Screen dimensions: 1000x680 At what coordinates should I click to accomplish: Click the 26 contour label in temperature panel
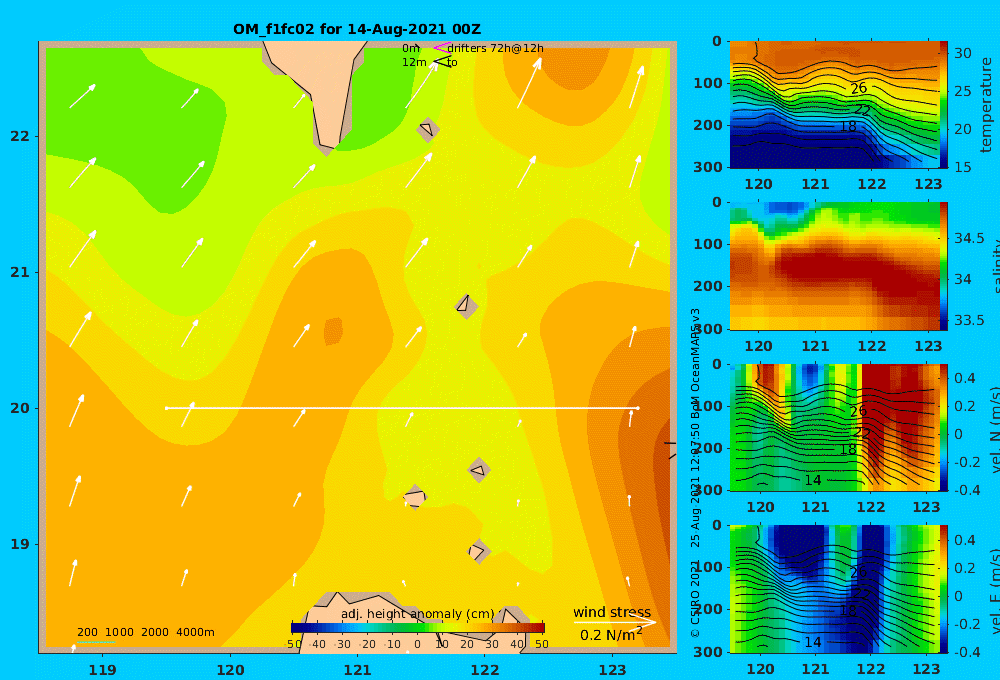(858, 88)
